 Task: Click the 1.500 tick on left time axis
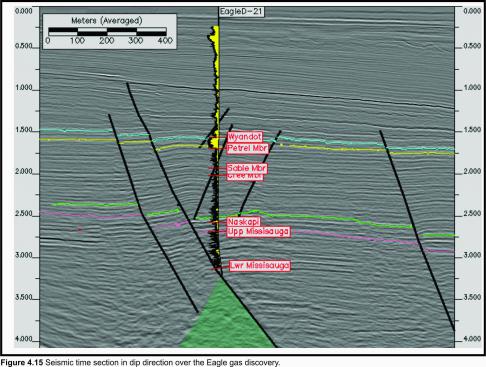click(24, 130)
